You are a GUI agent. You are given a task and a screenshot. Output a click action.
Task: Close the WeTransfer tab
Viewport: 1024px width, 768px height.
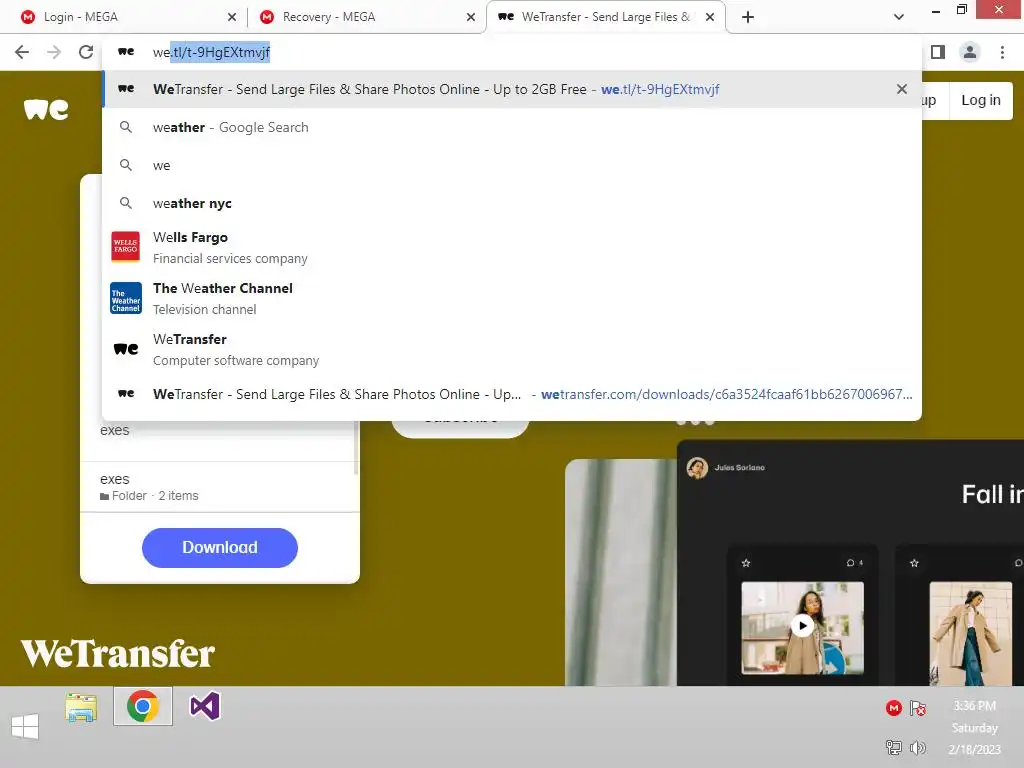pos(710,17)
